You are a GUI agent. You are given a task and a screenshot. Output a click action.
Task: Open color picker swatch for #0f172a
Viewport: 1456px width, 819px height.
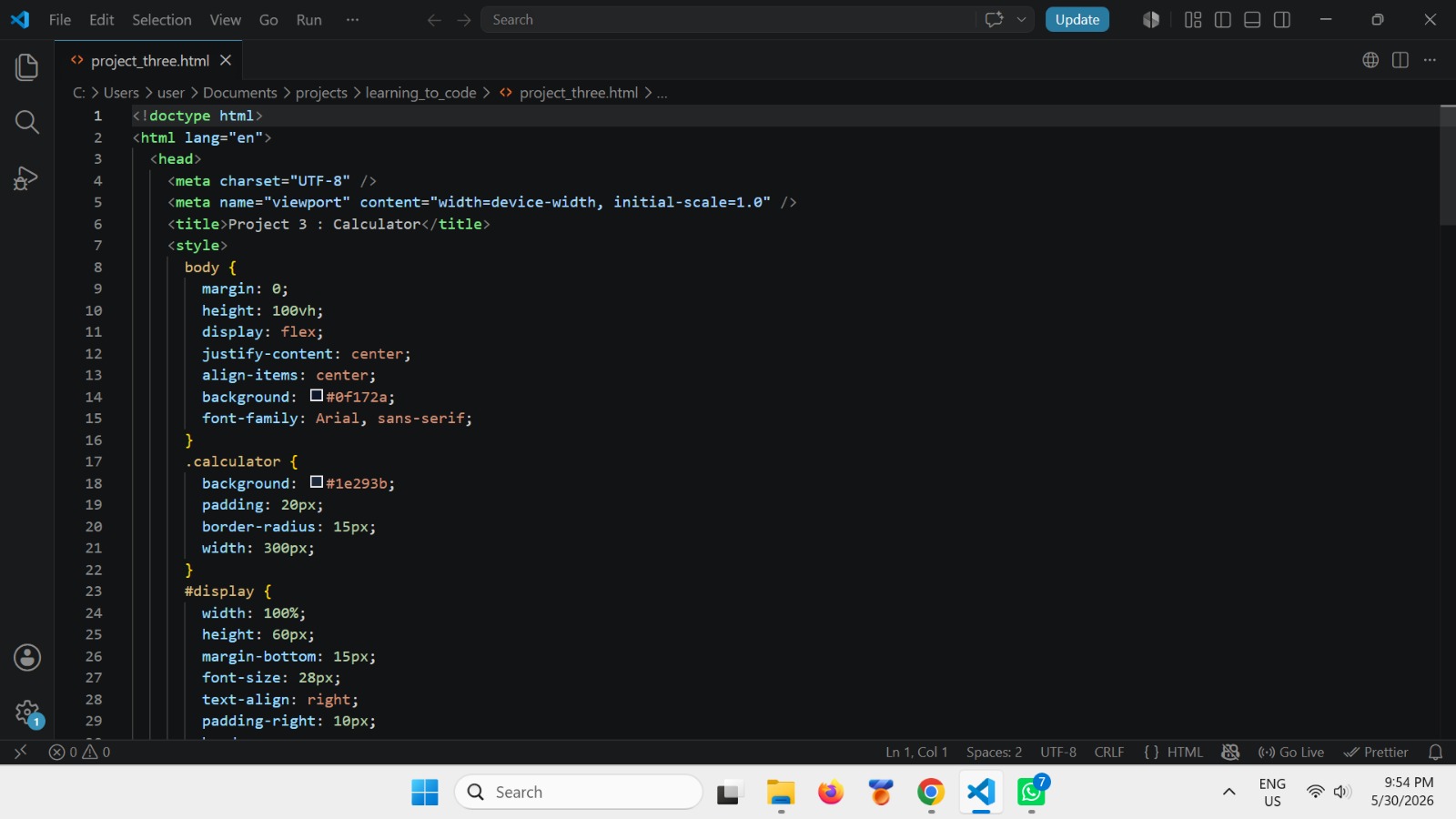(317, 396)
